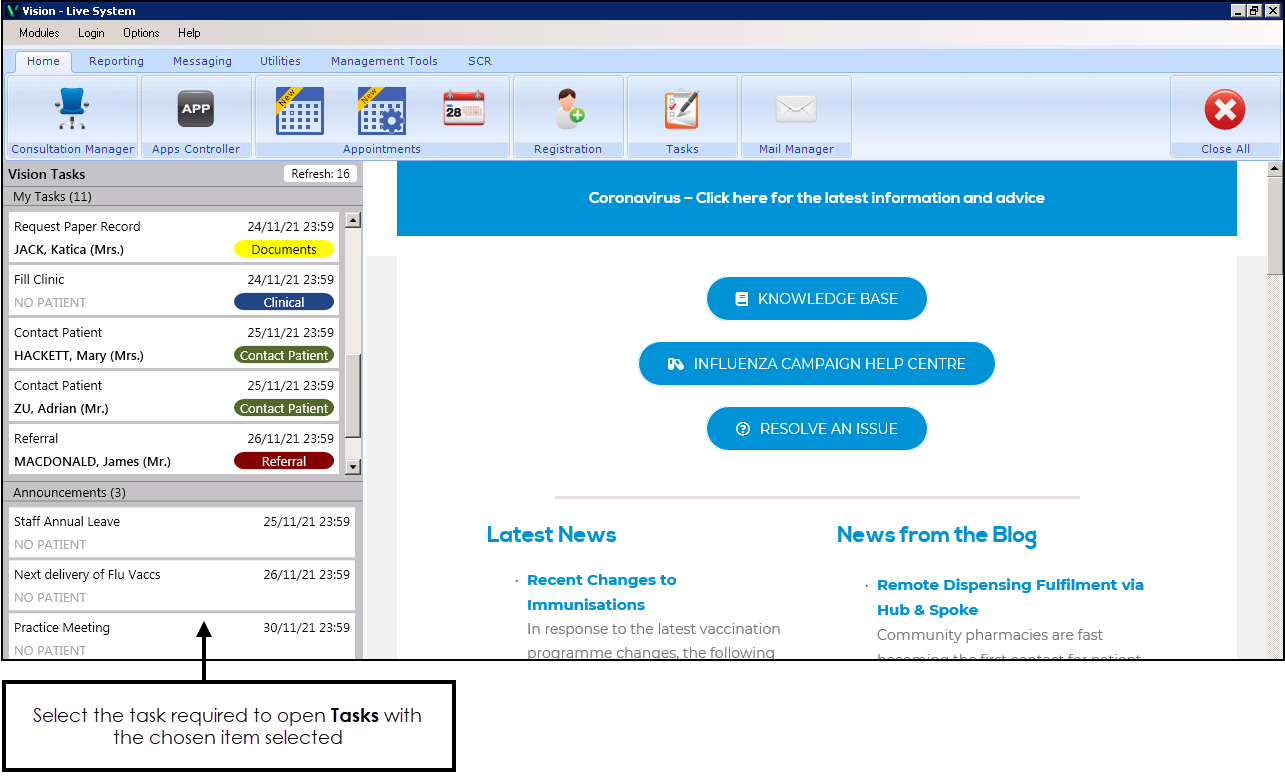This screenshot has height=776, width=1285.
Task: Open Appointments setup calendar with gear icon
Action: pyautogui.click(x=381, y=110)
